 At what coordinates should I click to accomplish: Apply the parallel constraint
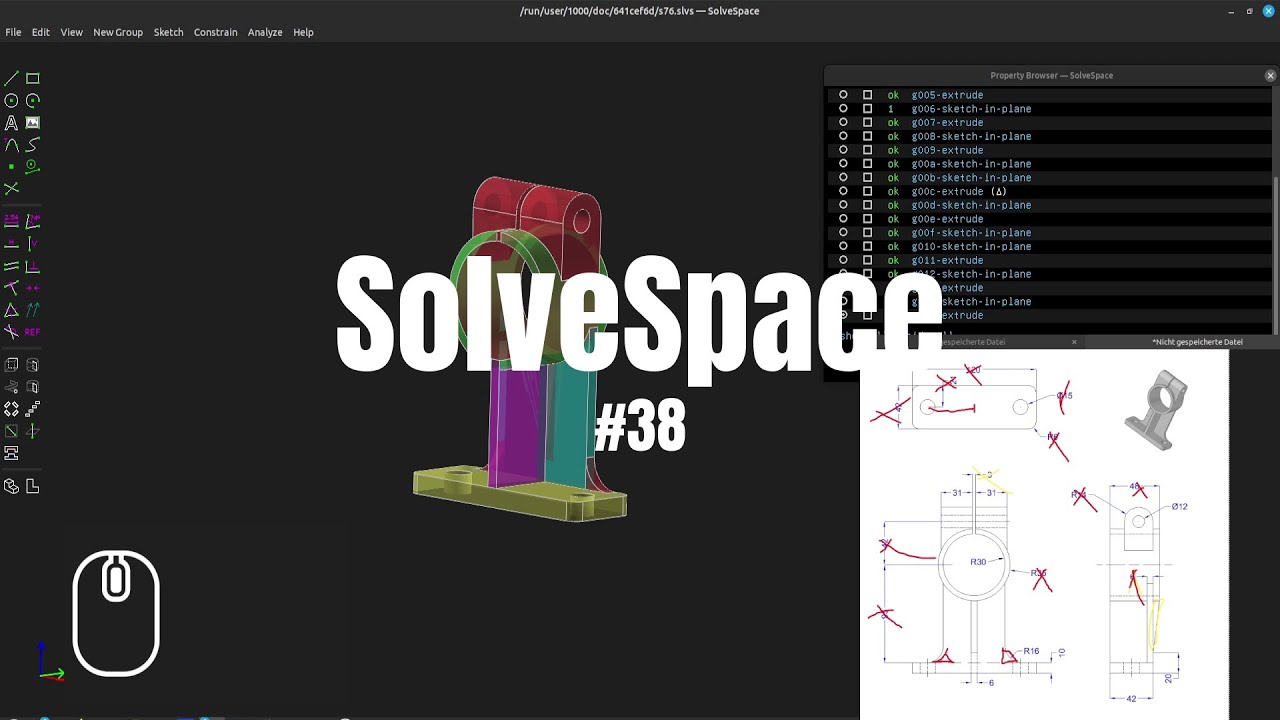coord(11,265)
